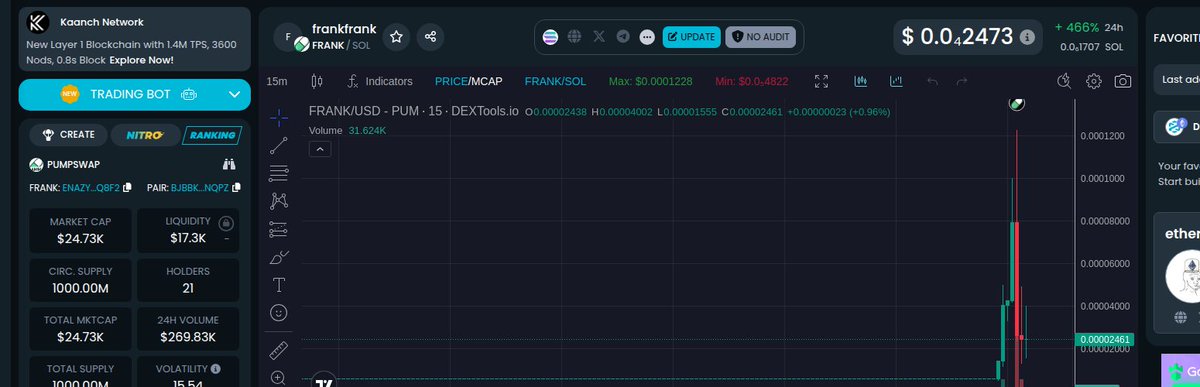Open FRANK contract link ENAZY...Q8F2
Screen dimensions: 1200x387
pos(90,187)
